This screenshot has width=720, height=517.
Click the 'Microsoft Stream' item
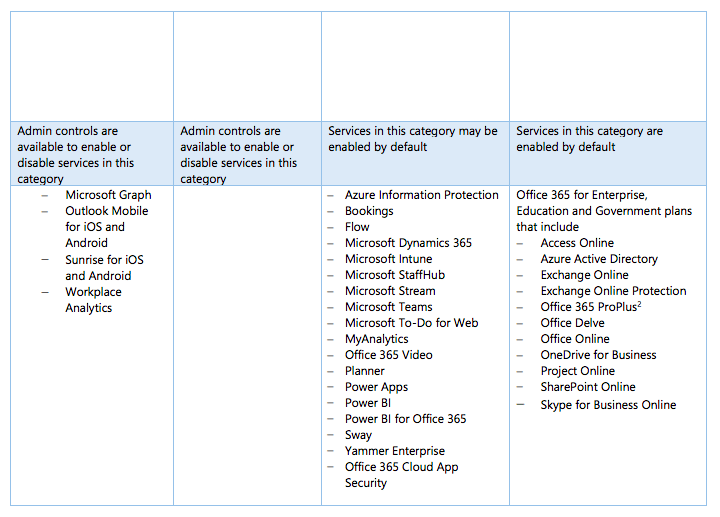coord(390,291)
